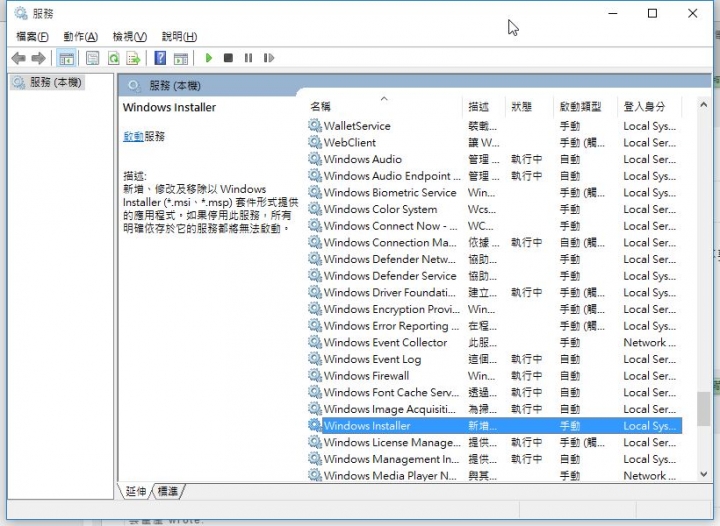Click the gear icon beside Windows Color System

315,209
